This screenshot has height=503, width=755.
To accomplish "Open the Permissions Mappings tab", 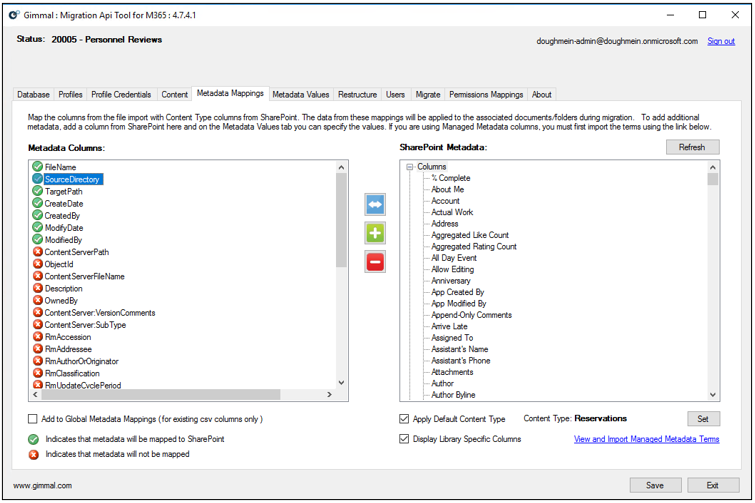I will coord(485,95).
